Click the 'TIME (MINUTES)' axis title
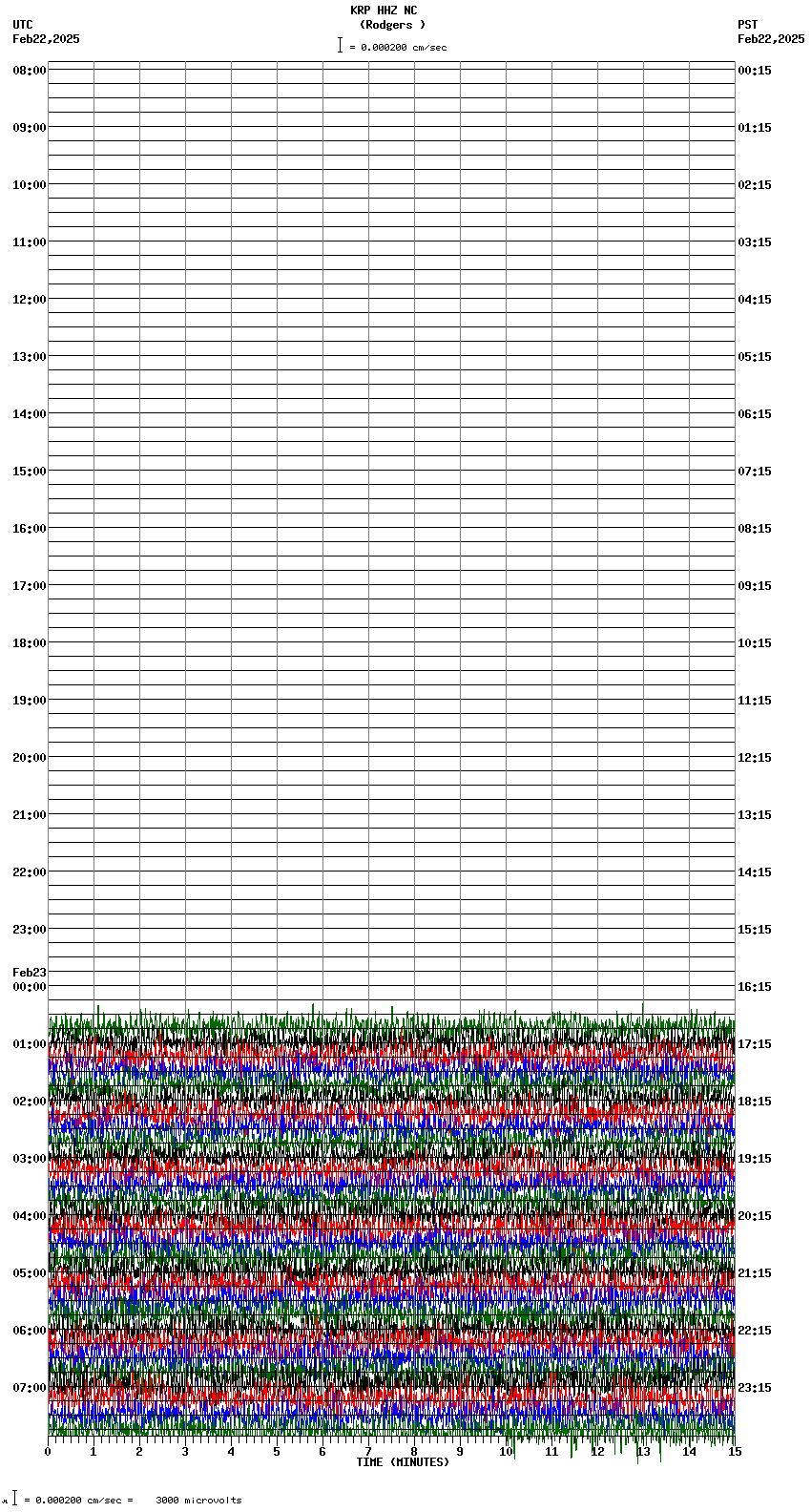The height and width of the screenshot is (1512, 811). pos(403,1462)
